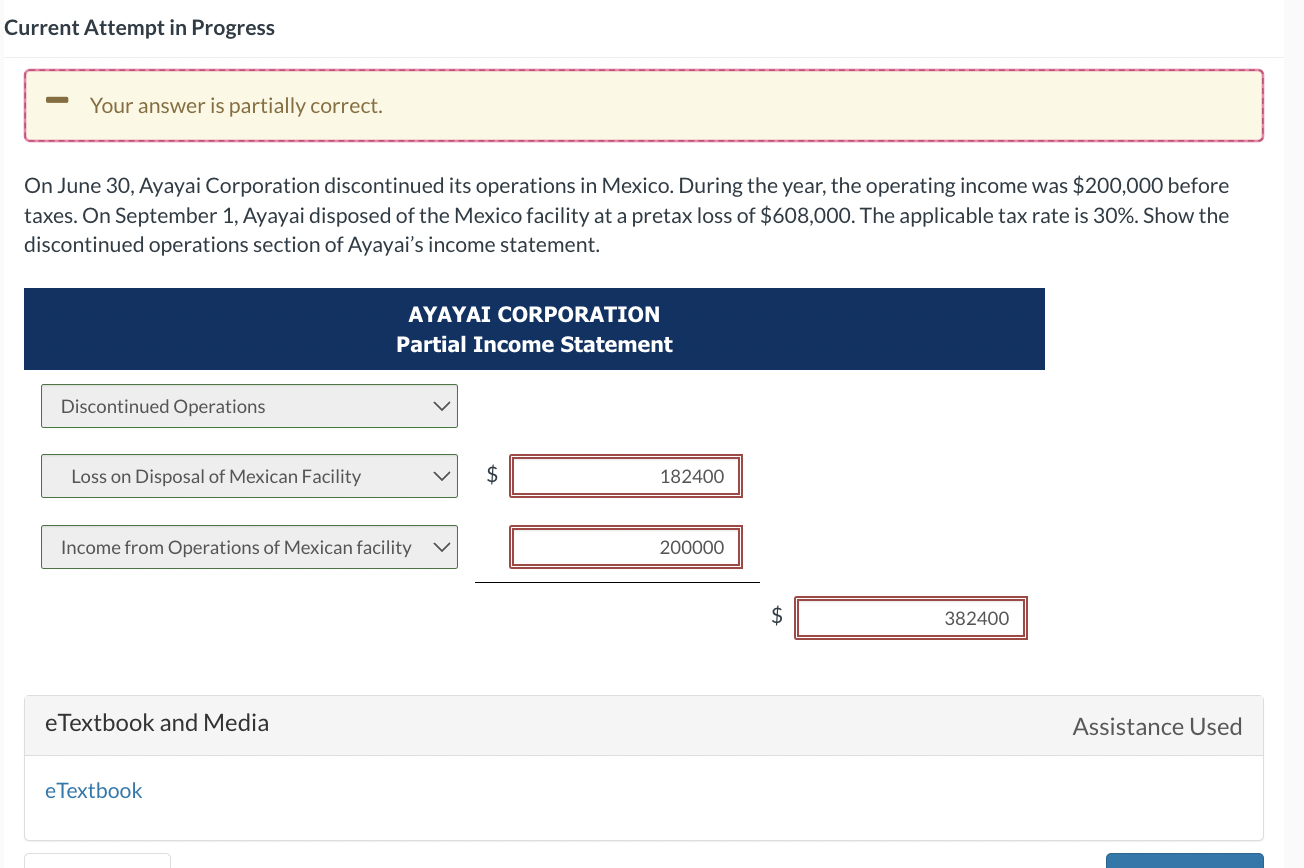Image resolution: width=1304 pixels, height=868 pixels.
Task: Click the Current Attempt in Progress heading
Action: (x=139, y=27)
